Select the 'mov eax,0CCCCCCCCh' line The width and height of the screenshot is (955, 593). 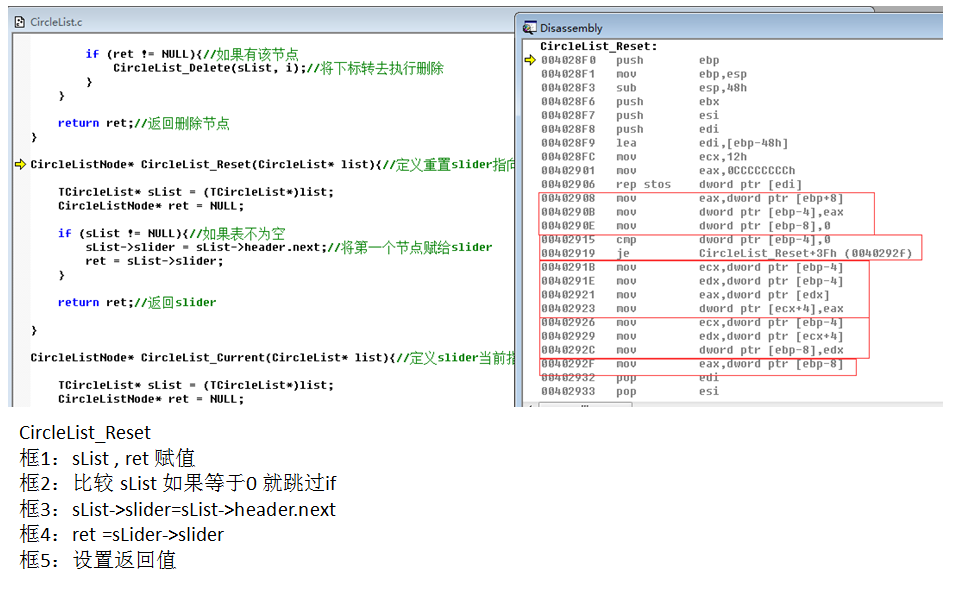(668, 170)
